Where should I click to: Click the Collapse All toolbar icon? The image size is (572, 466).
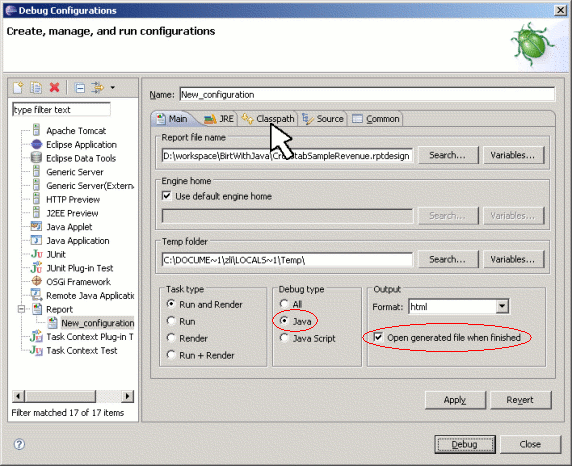[x=80, y=88]
